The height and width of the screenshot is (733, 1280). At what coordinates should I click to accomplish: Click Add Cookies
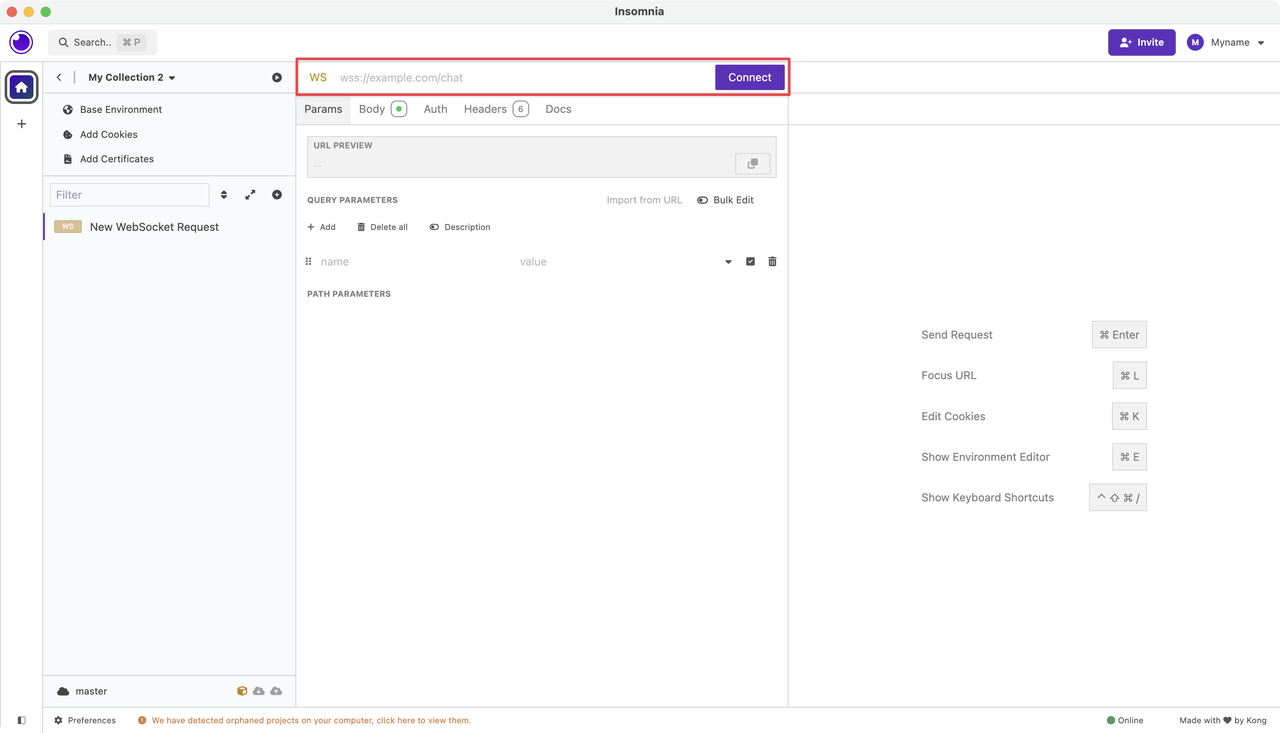pos(100,134)
